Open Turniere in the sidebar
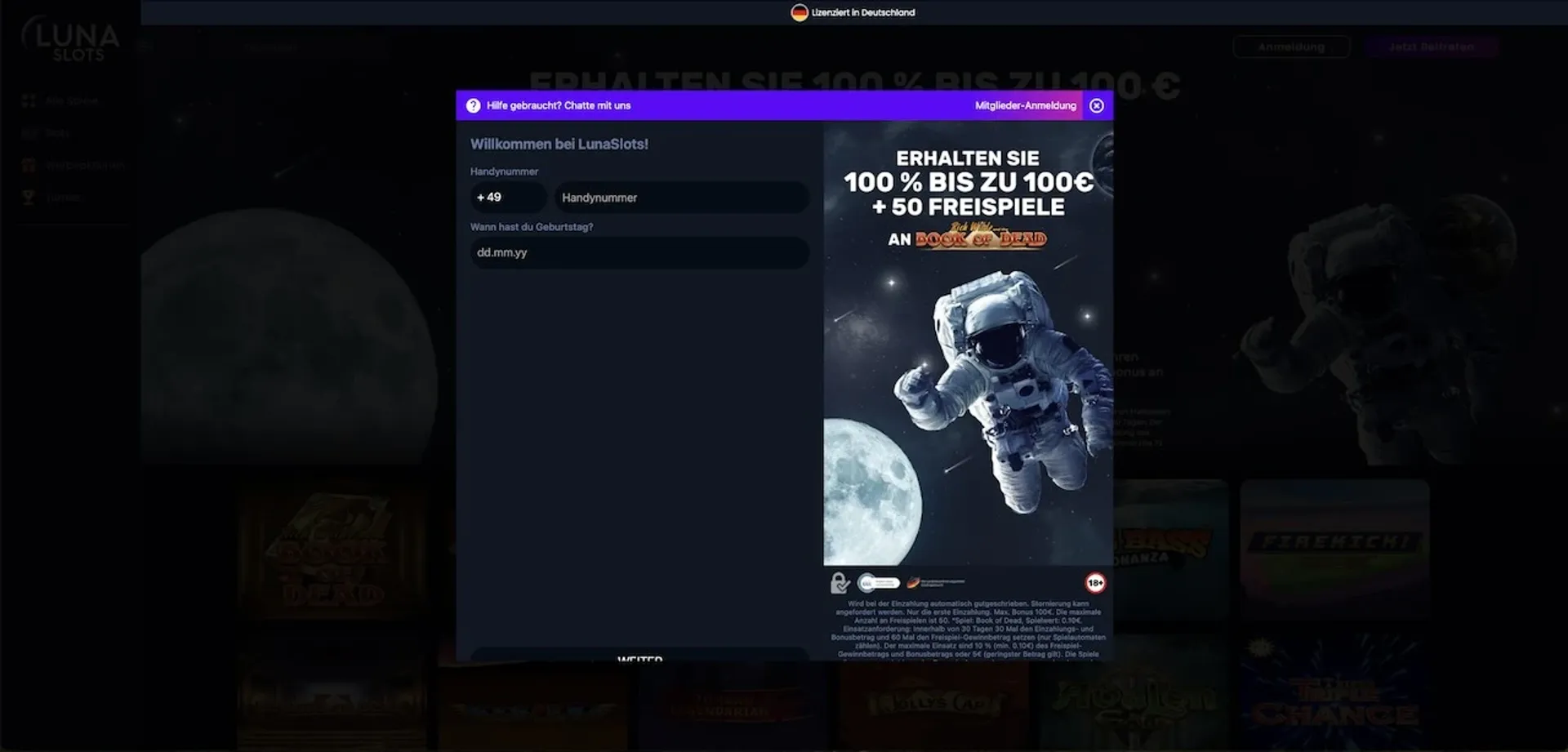Viewport: 1568px width, 752px height. click(52, 198)
